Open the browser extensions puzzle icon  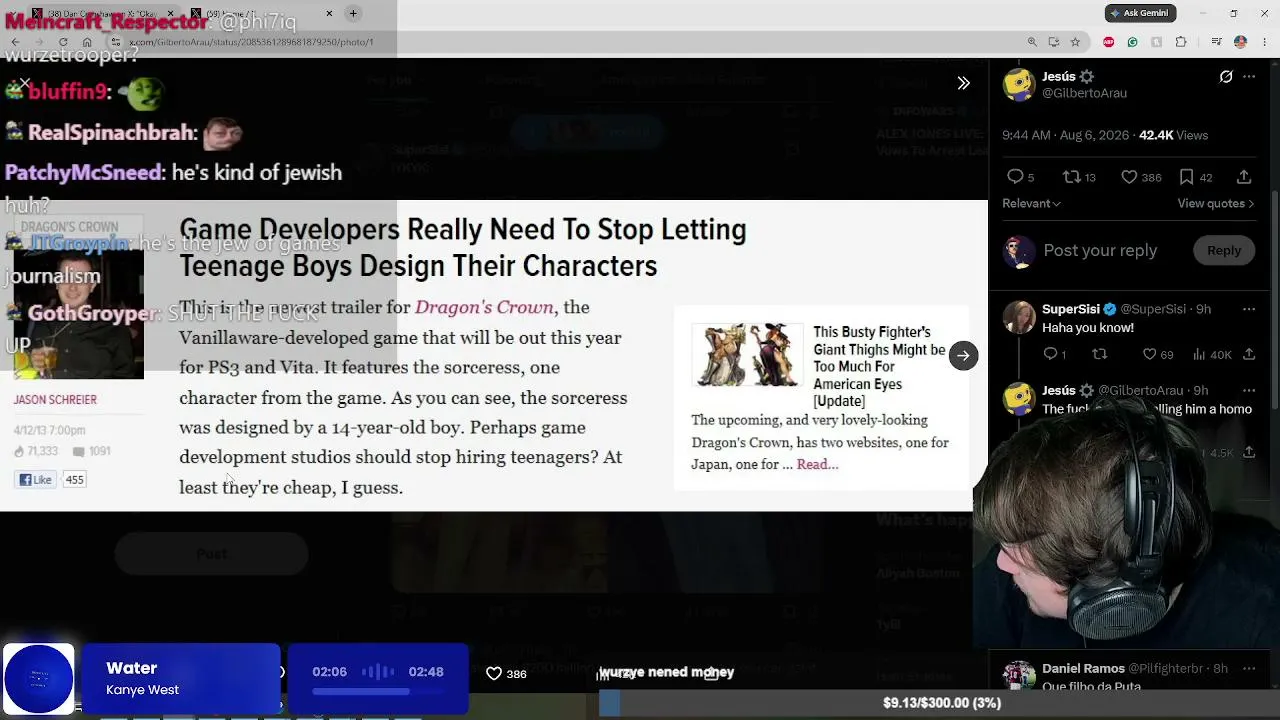1181,42
